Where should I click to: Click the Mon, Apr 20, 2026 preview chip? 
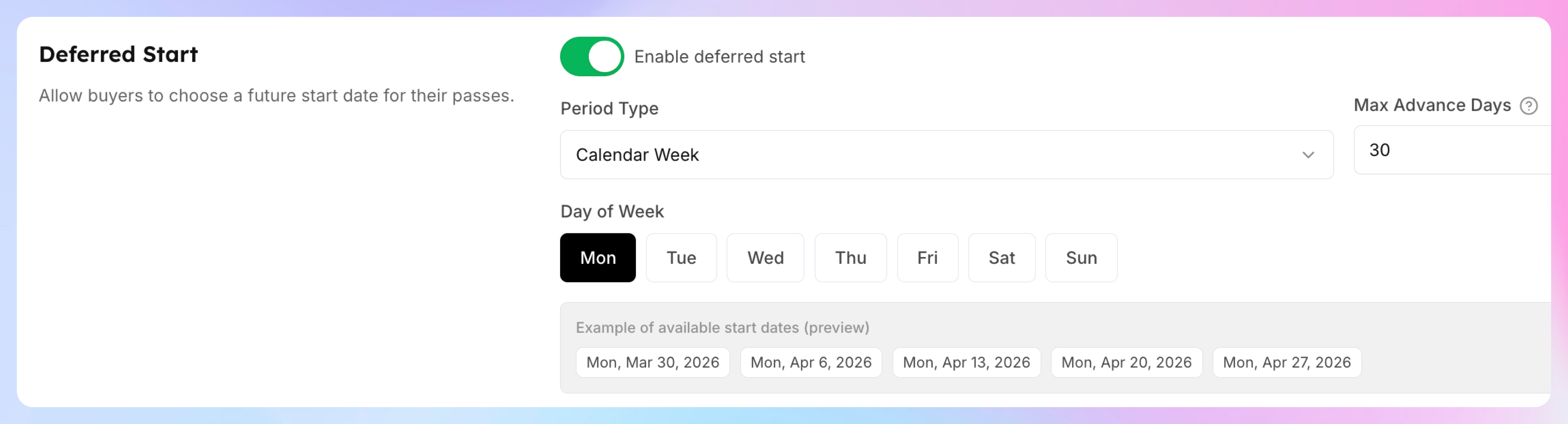click(x=1126, y=363)
